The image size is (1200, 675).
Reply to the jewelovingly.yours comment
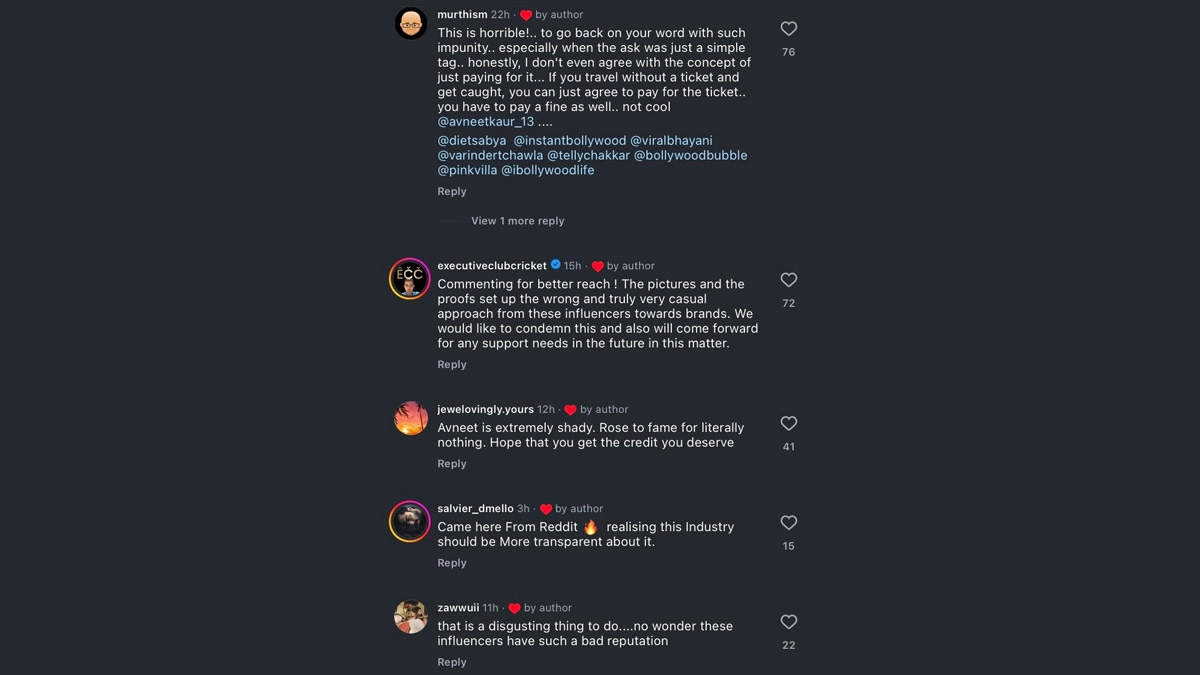point(452,464)
